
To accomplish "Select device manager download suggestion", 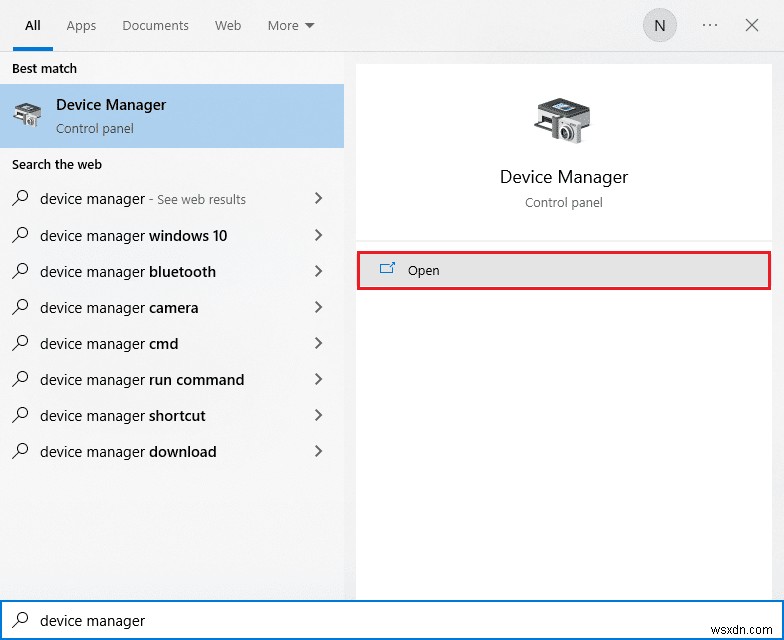I will coord(128,452).
